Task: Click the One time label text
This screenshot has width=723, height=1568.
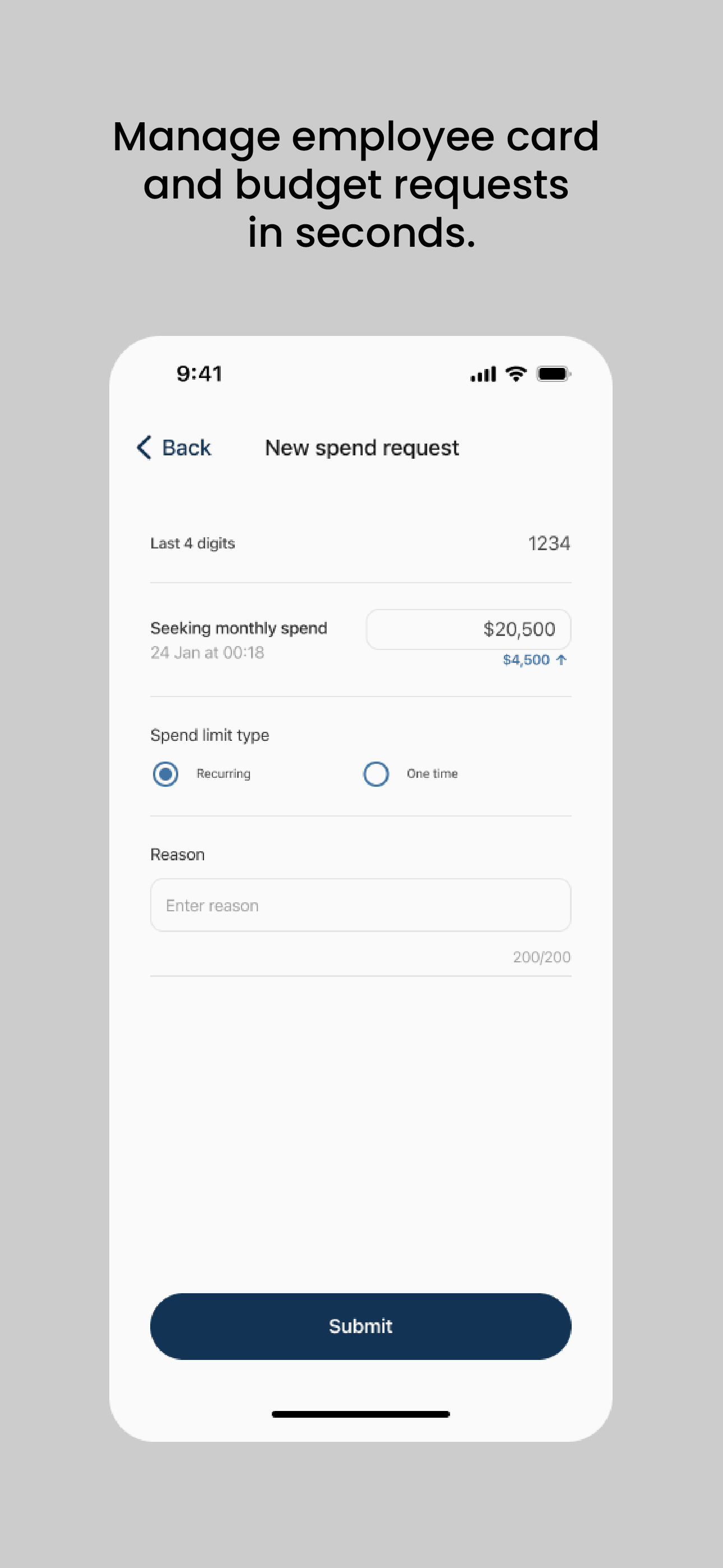Action: (432, 774)
